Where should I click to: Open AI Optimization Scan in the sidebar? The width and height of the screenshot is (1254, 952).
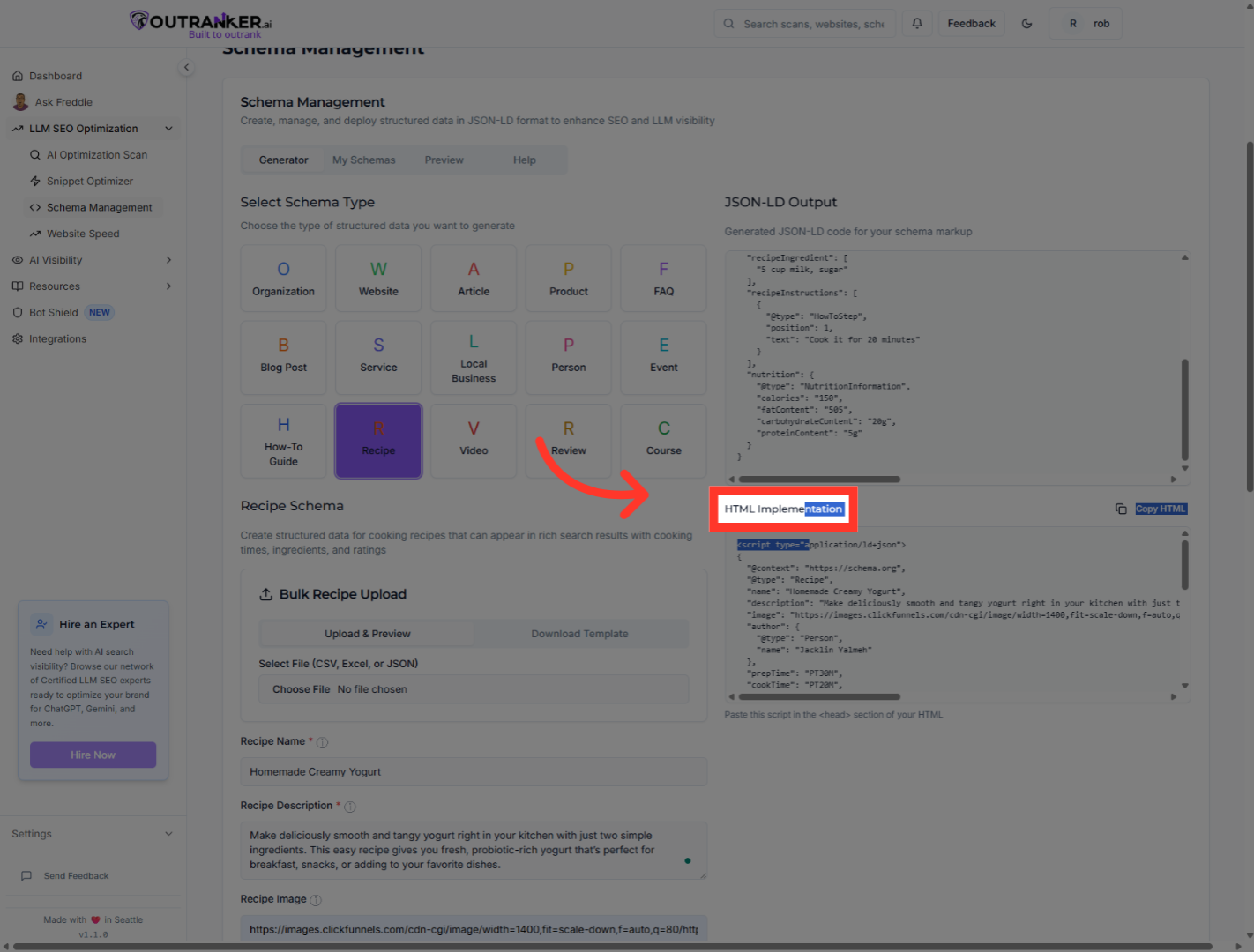pos(97,154)
